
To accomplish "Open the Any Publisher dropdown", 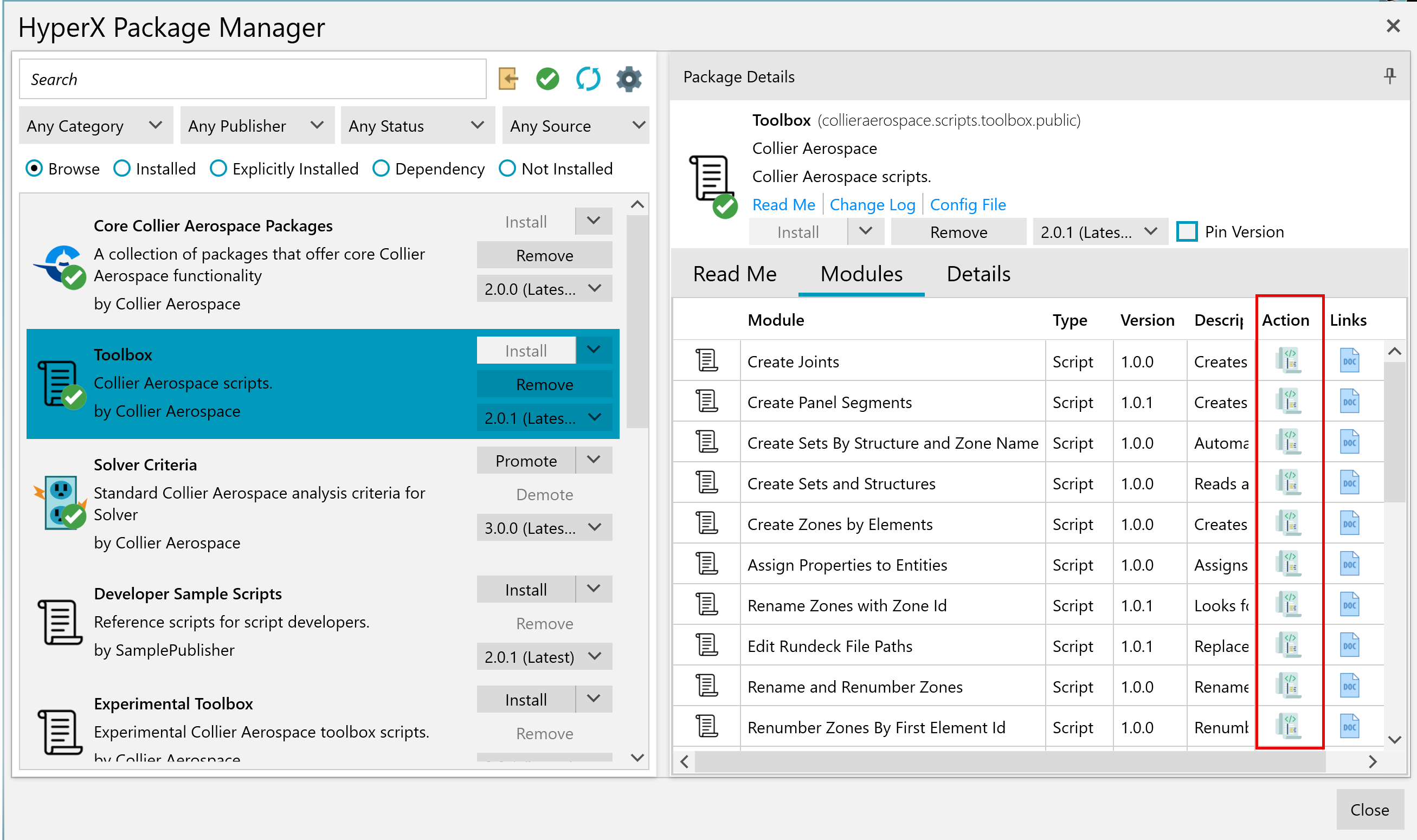I will pyautogui.click(x=257, y=126).
